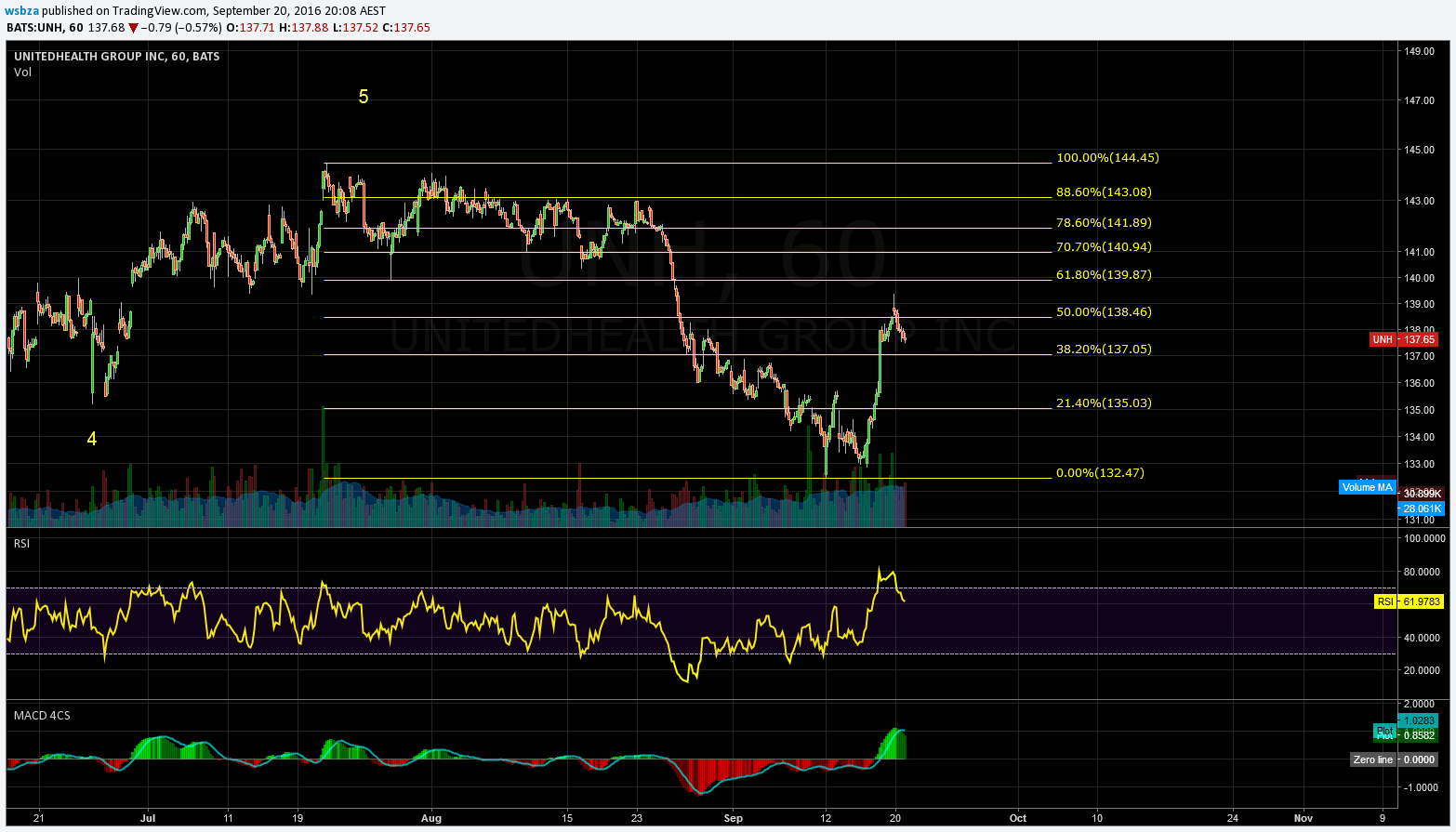Viewport: 1456px width, 832px height.
Task: Click 133.00 on the price axis
Action: [x=1419, y=464]
